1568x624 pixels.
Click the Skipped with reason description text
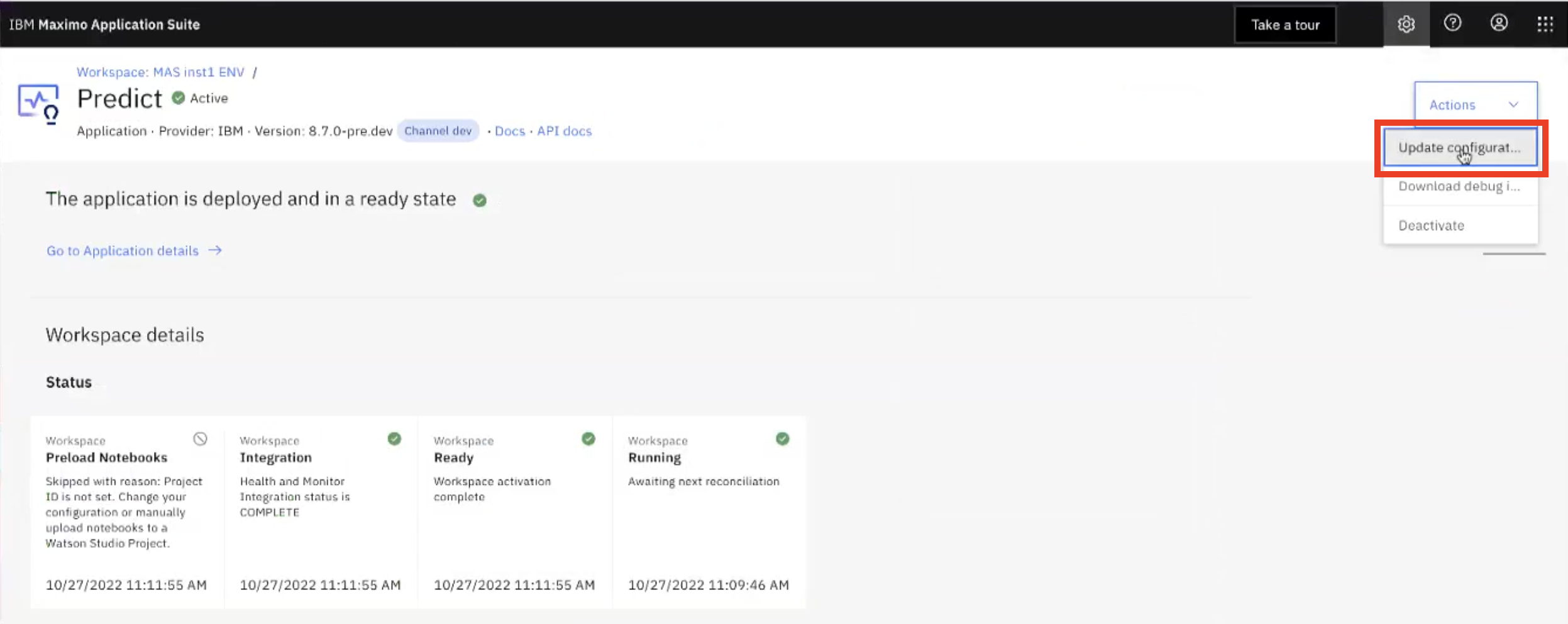coord(124,512)
